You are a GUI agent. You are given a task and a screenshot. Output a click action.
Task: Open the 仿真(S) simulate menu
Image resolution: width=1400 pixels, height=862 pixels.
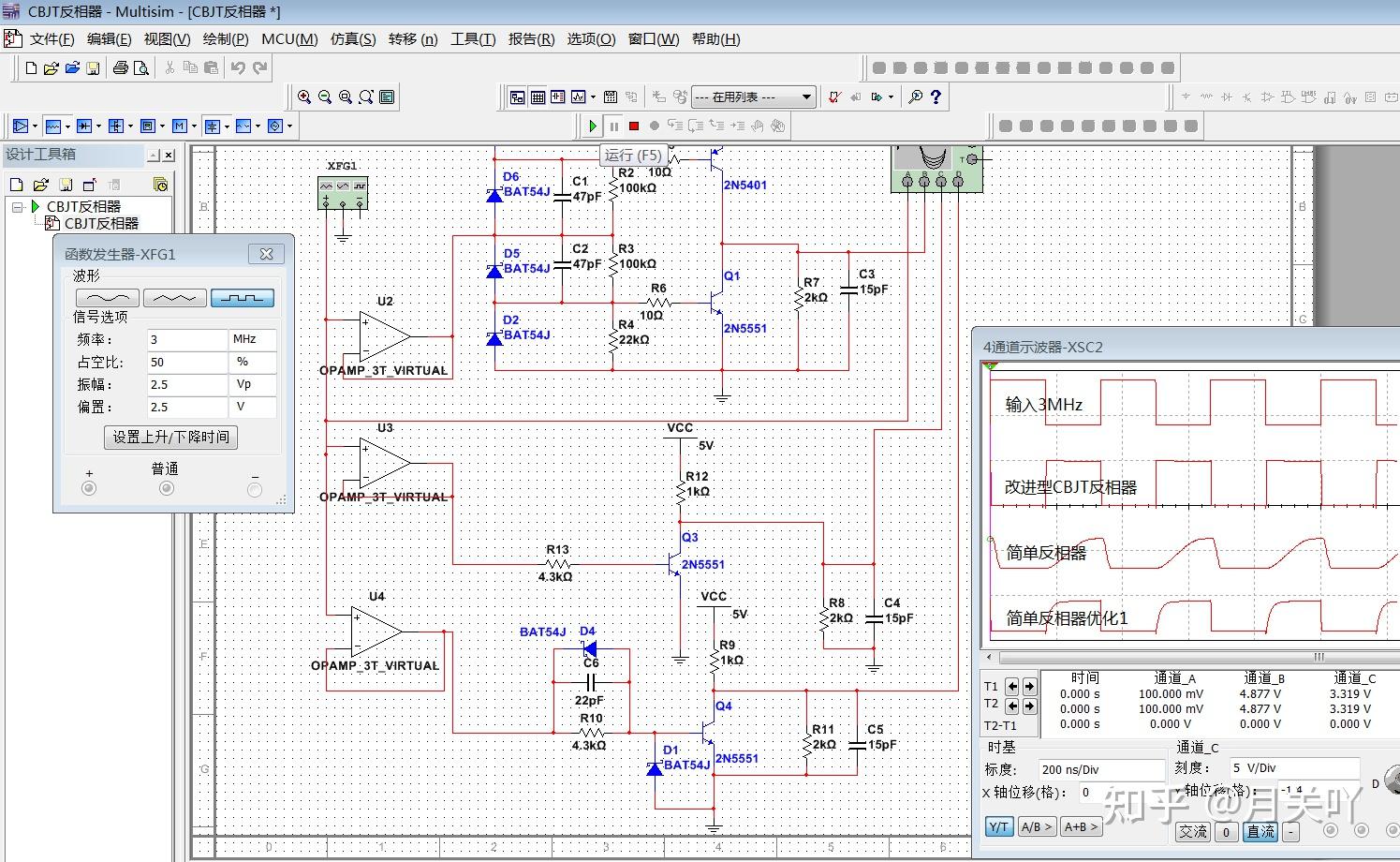(x=353, y=38)
